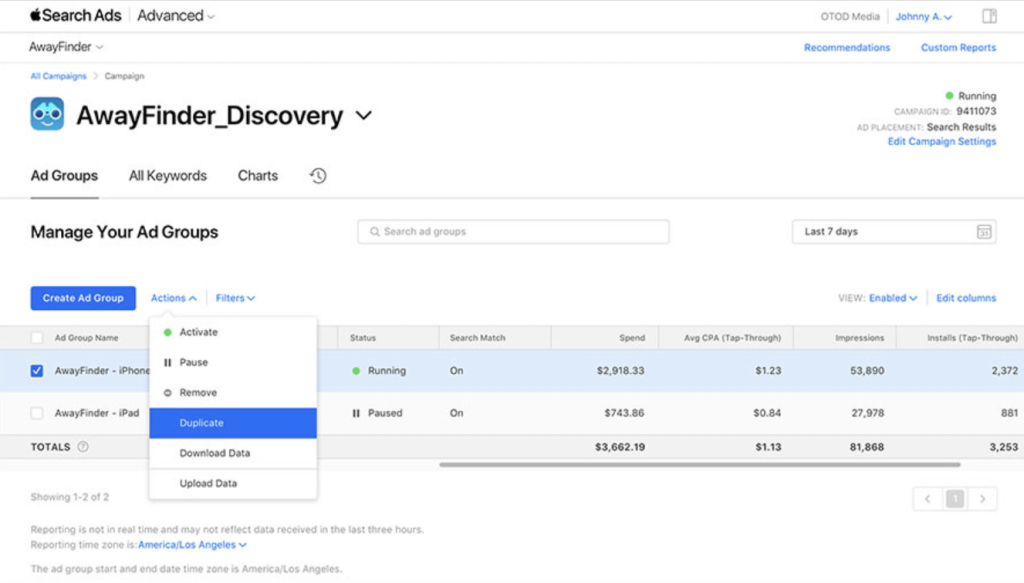Switch to the All Keywords tab
Image resolution: width=1024 pixels, height=583 pixels.
coord(168,176)
